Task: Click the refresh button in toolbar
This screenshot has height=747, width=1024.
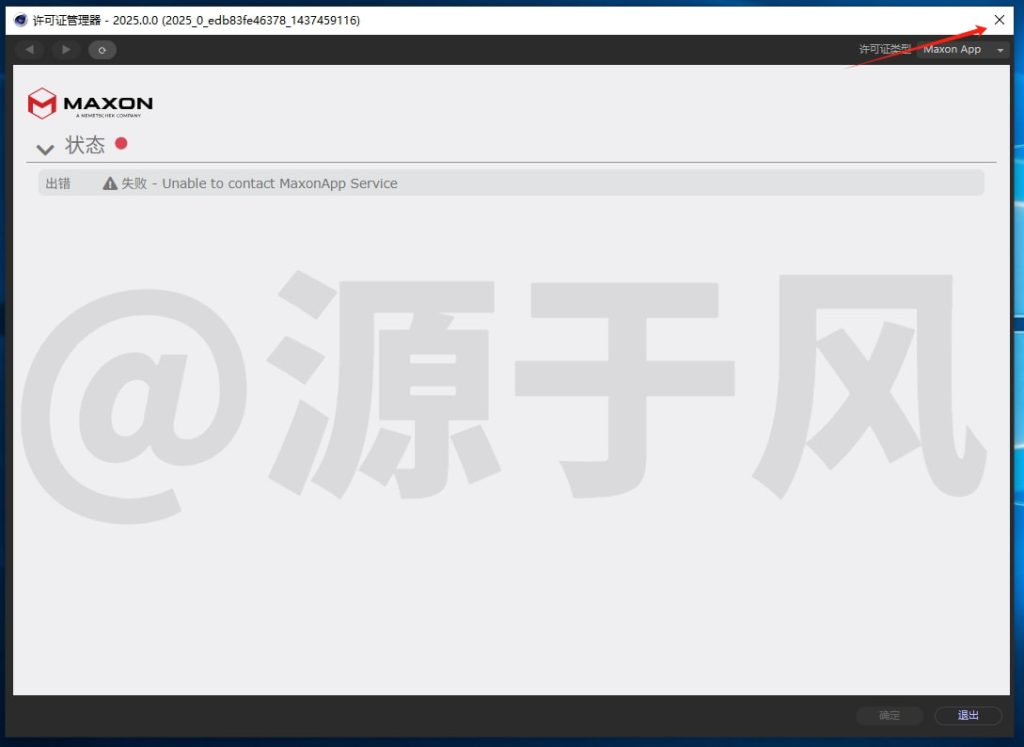Action: (102, 50)
